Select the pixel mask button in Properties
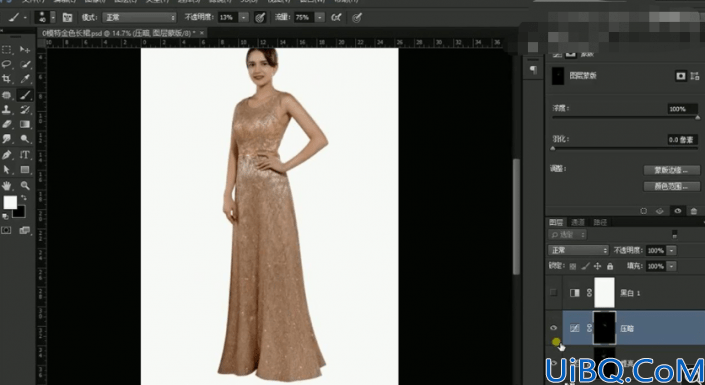The image size is (705, 385). (x=680, y=76)
